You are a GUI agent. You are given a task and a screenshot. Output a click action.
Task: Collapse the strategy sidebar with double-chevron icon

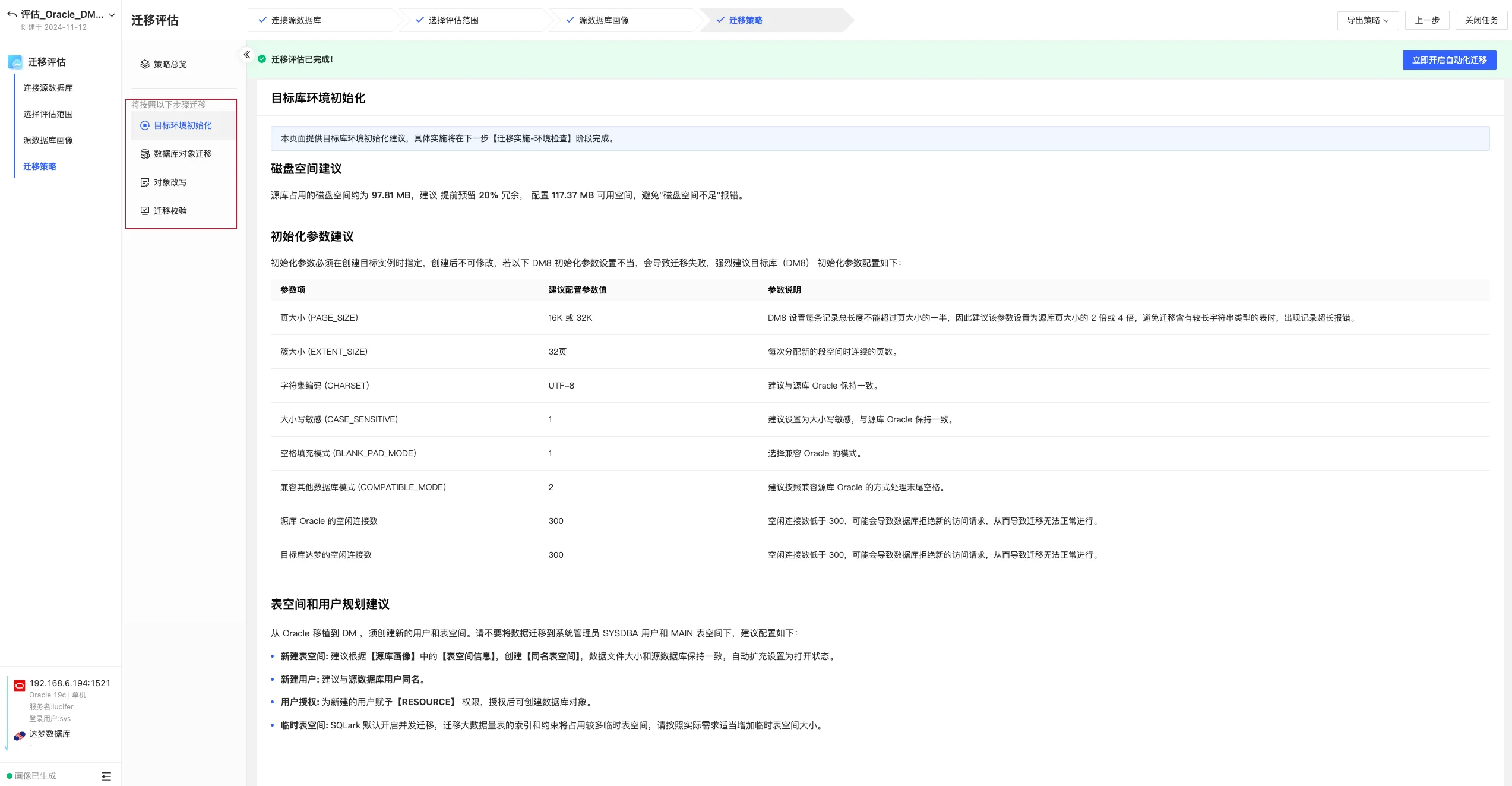(x=246, y=55)
